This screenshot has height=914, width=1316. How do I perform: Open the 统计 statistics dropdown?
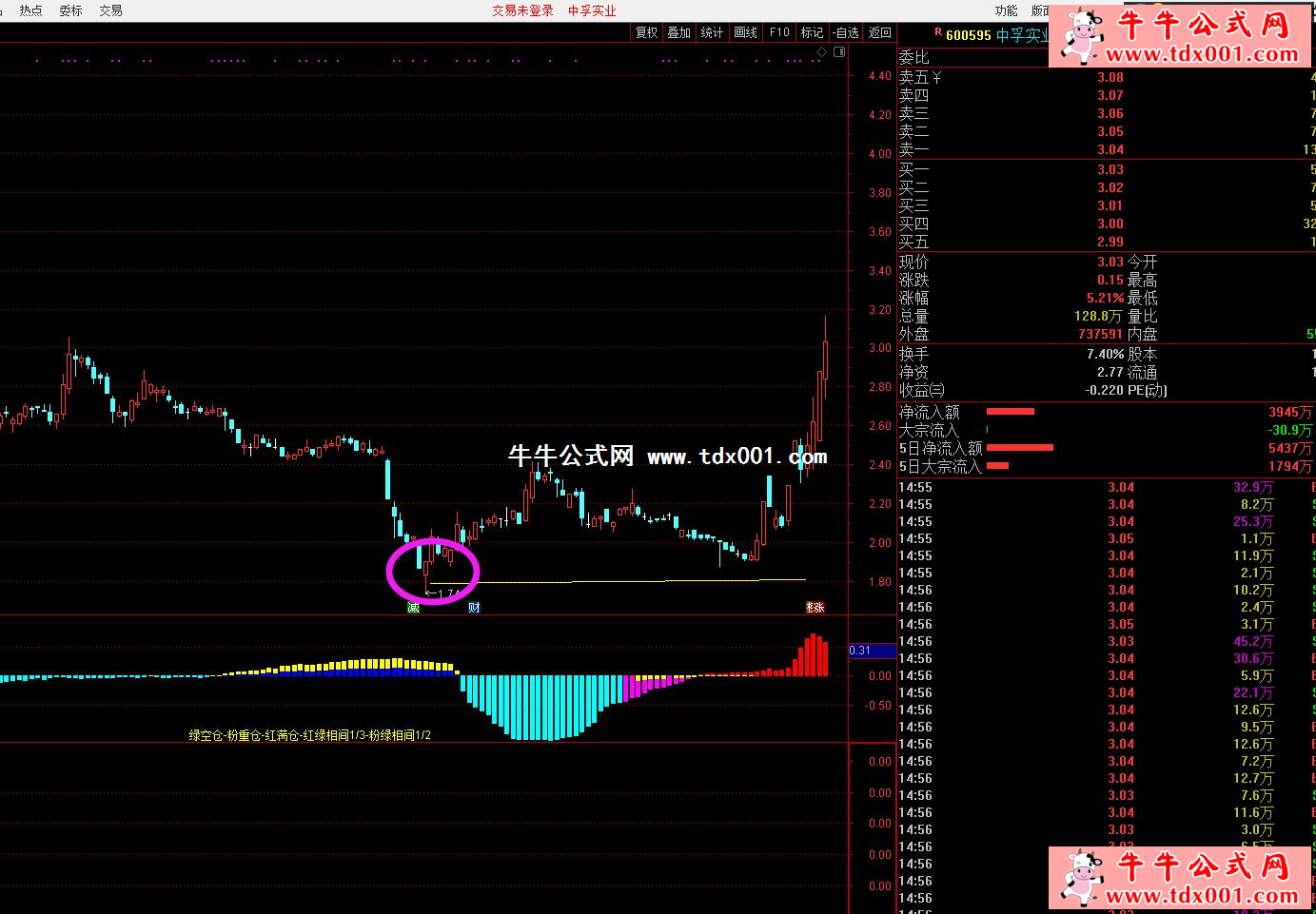tap(712, 32)
